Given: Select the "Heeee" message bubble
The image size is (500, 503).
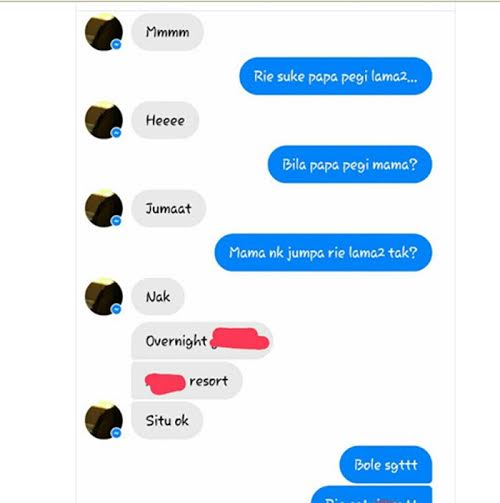Looking at the screenshot, I should click(165, 120).
